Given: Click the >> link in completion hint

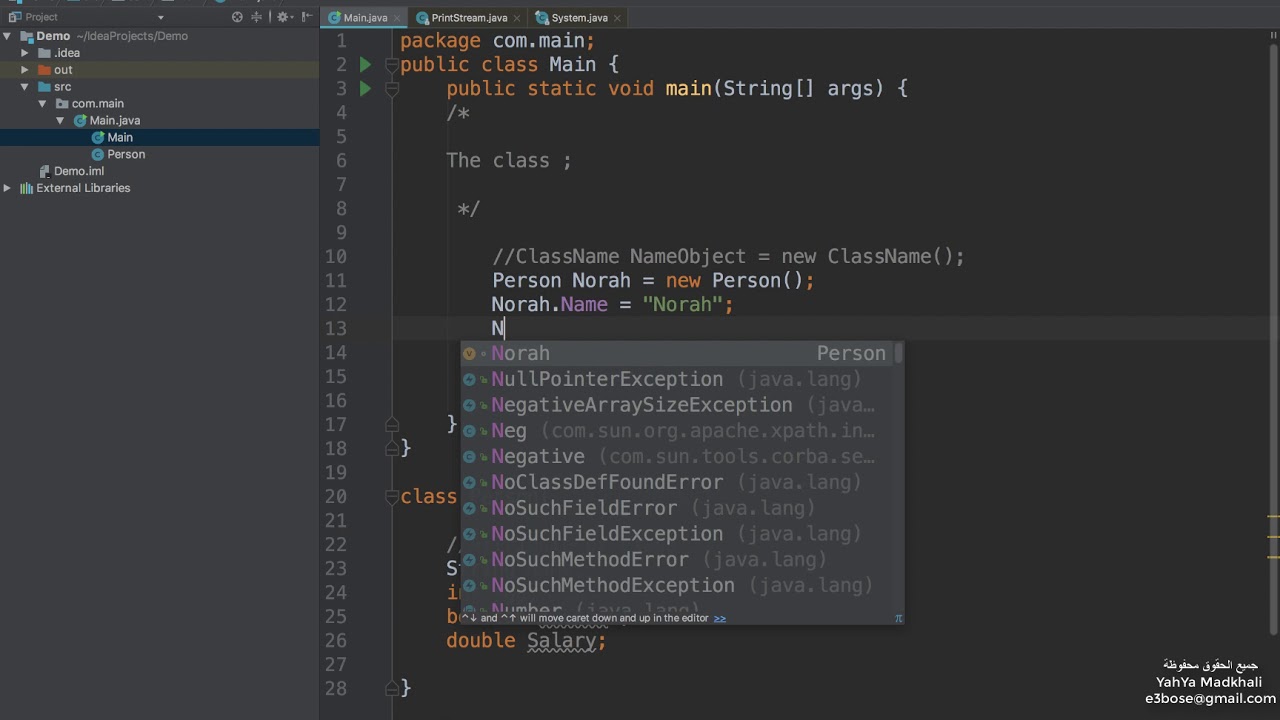Looking at the screenshot, I should tap(719, 618).
